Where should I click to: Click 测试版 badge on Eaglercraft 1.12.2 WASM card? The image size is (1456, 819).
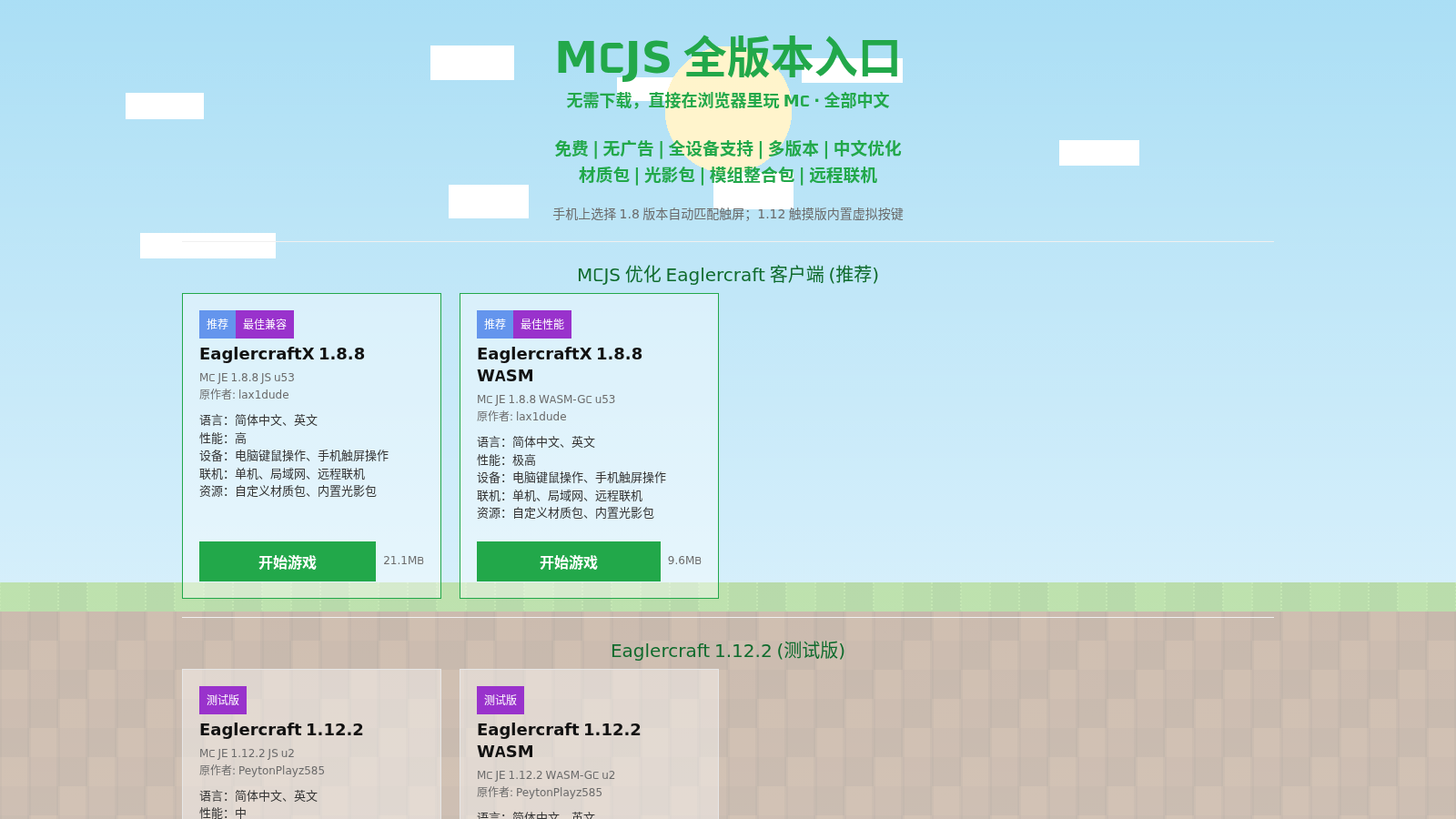pyautogui.click(x=500, y=700)
